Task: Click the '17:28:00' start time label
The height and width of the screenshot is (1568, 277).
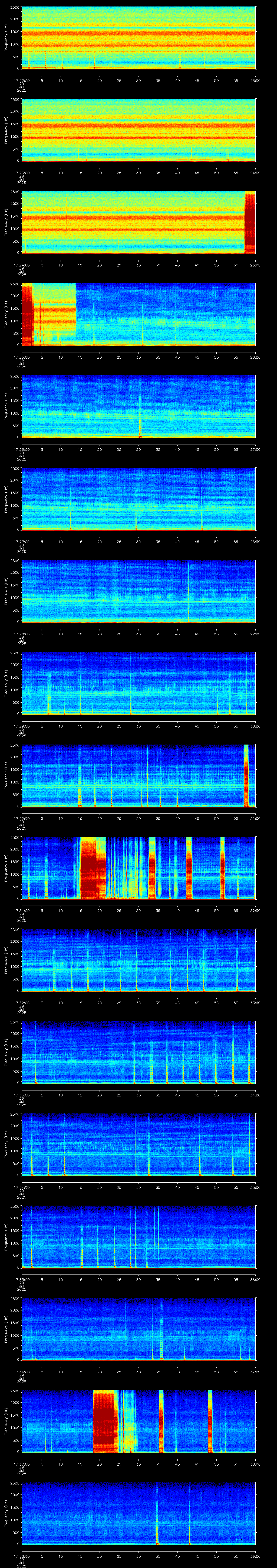Action: coord(21,634)
